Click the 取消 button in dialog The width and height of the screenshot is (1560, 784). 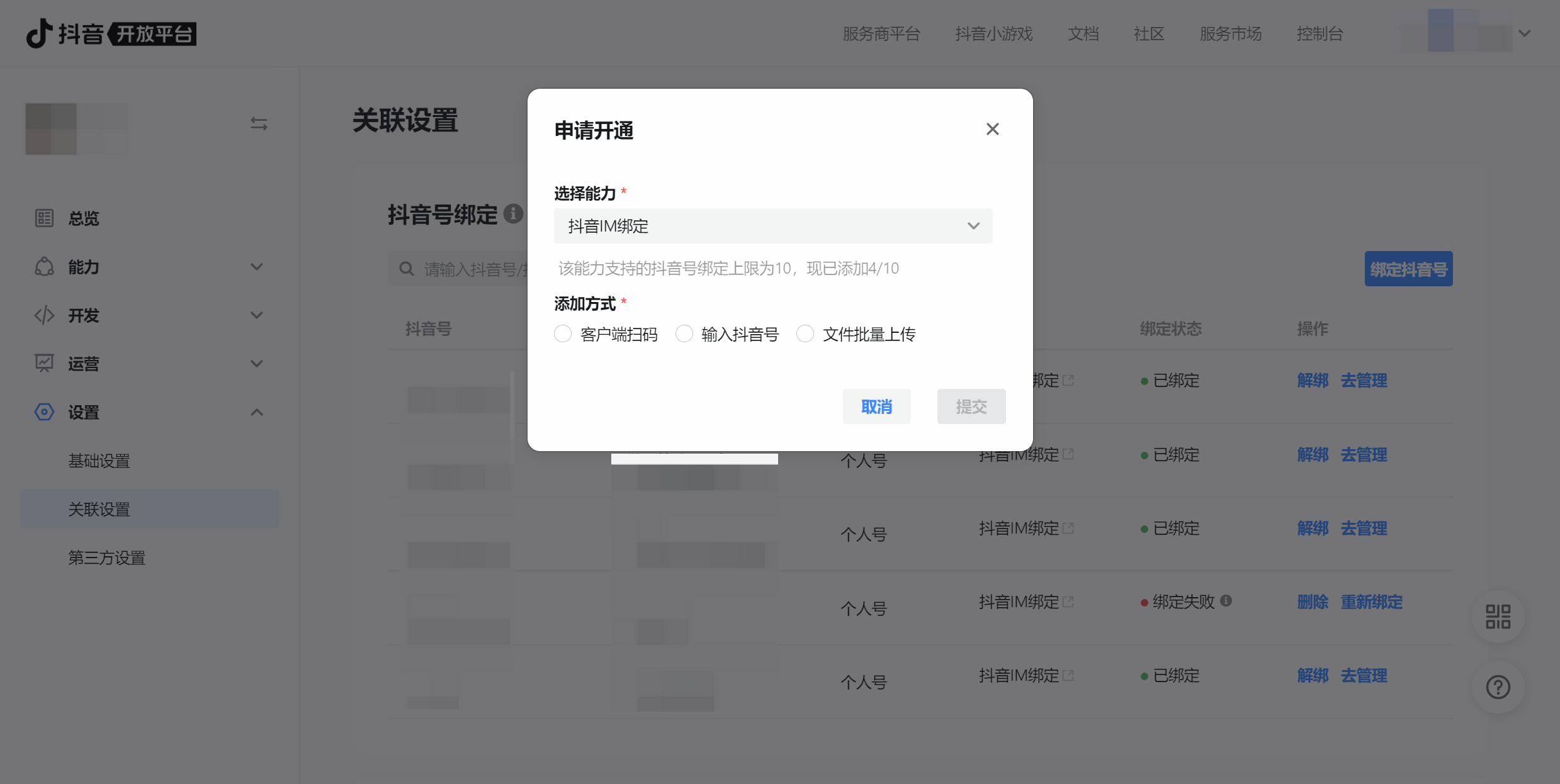[x=877, y=406]
